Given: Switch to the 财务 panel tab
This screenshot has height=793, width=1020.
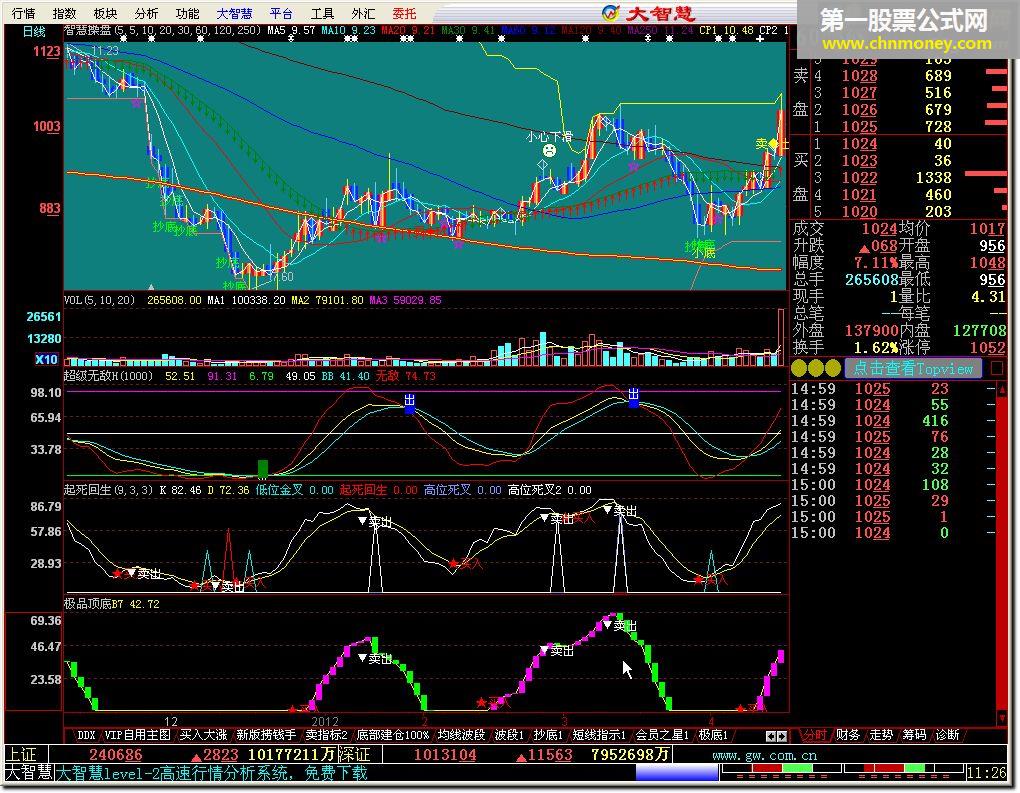Looking at the screenshot, I should [847, 735].
